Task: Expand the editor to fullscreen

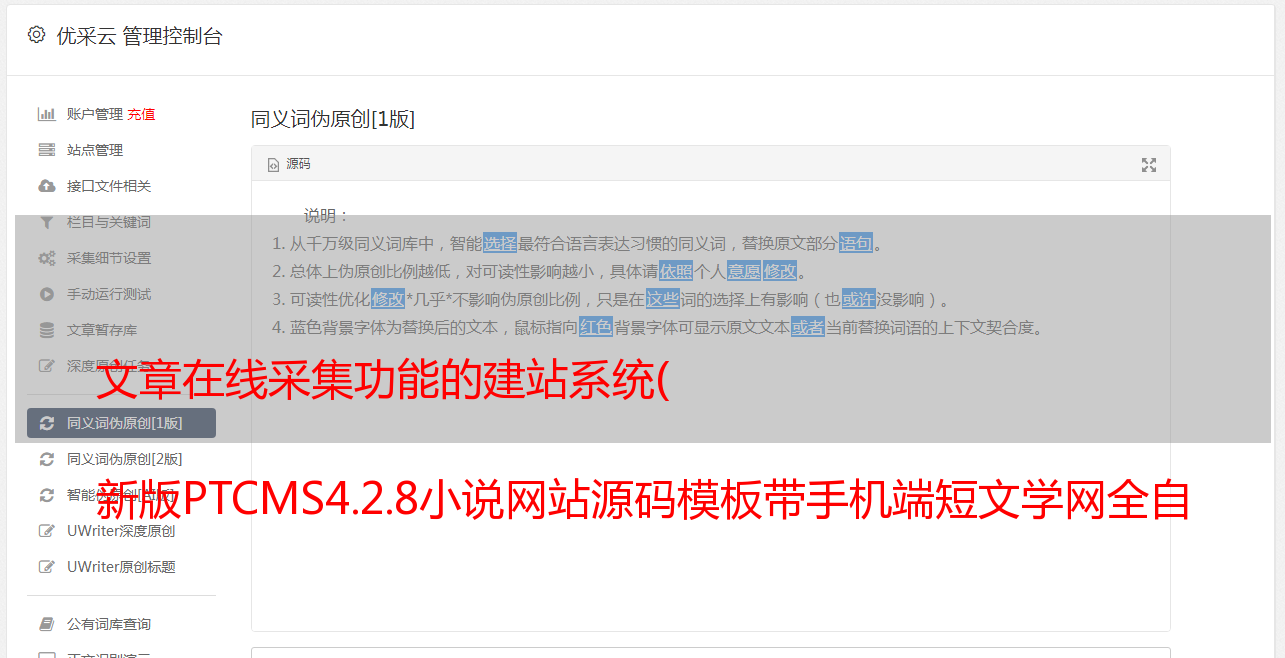Action: [1149, 165]
